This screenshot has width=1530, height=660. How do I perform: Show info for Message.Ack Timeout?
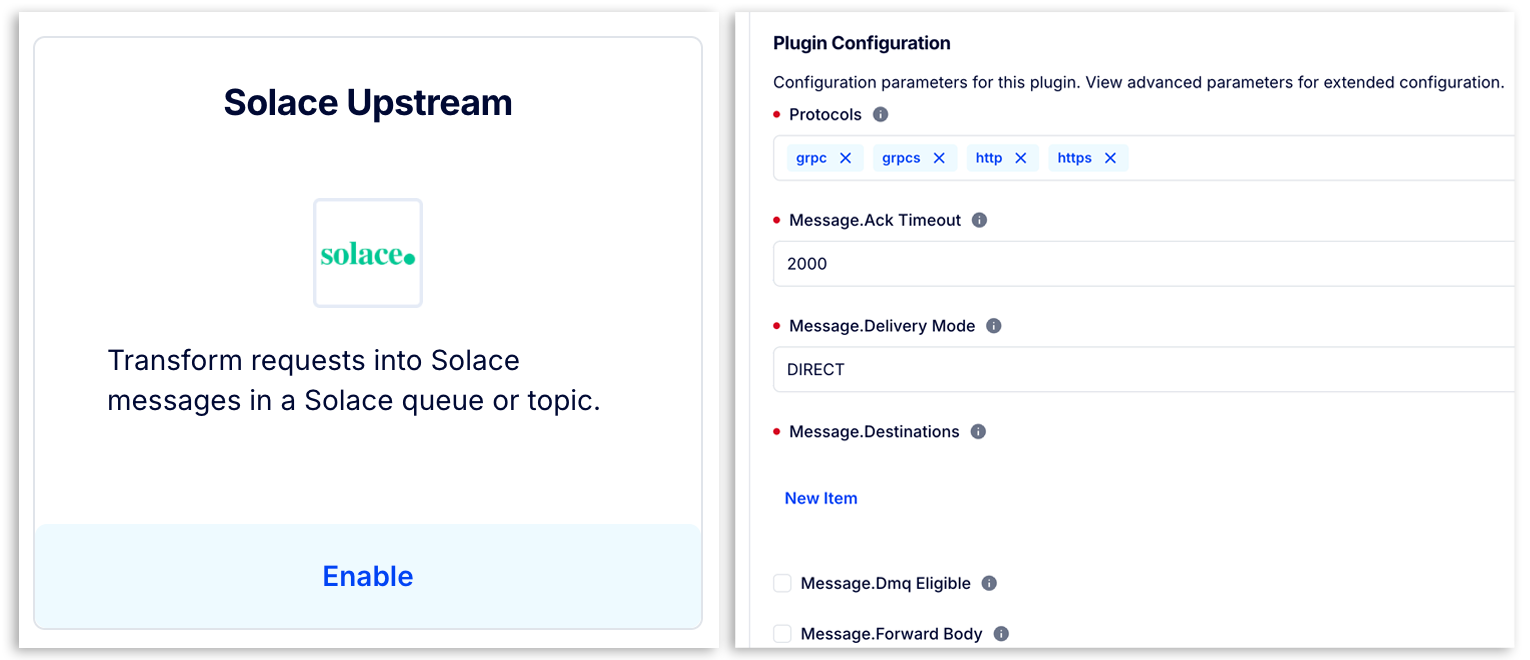[x=980, y=220]
